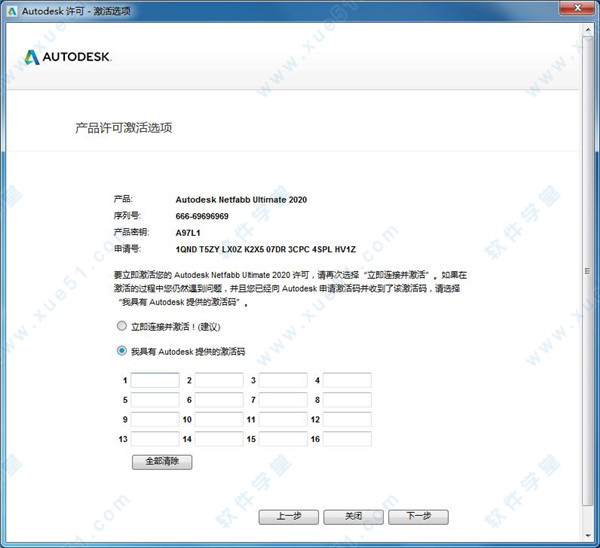Click the vertical scrollbar up arrow

[588, 29]
